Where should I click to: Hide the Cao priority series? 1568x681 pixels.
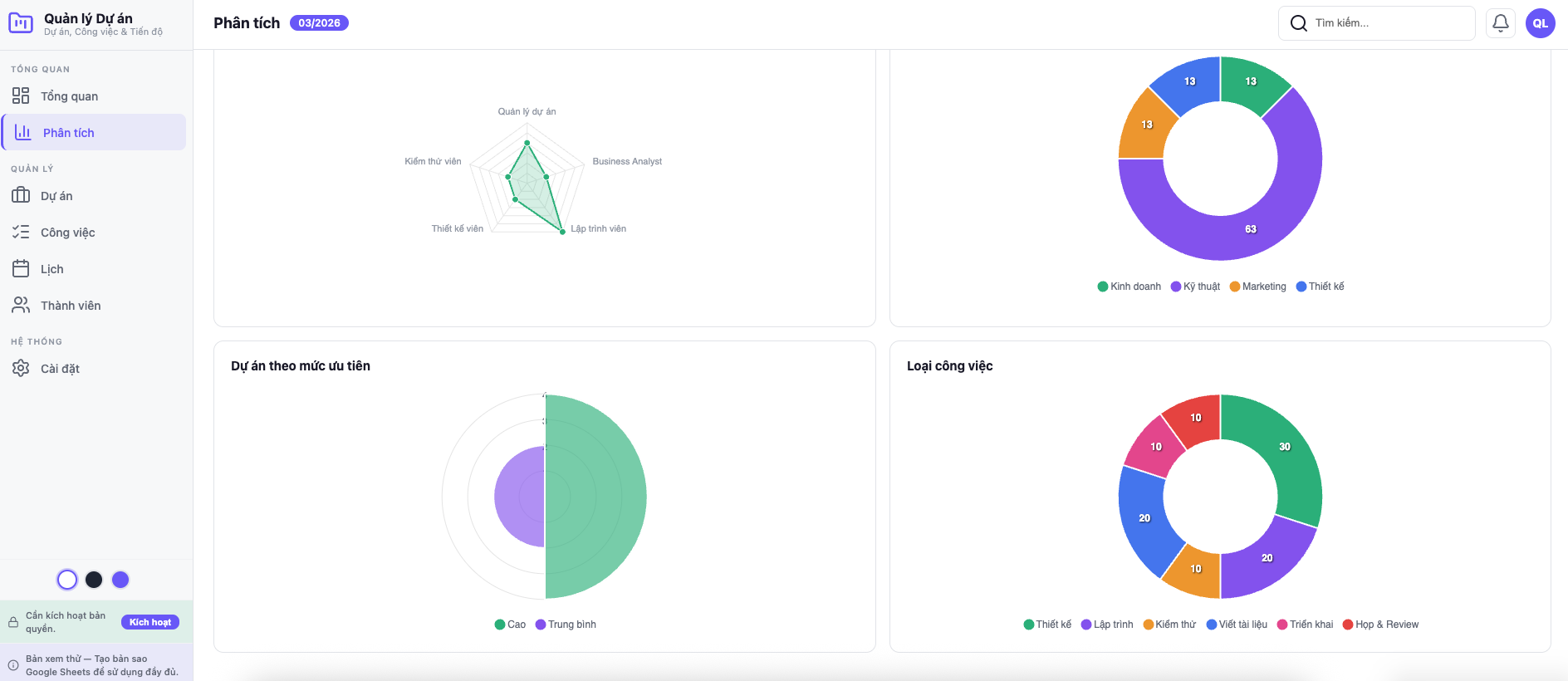point(510,625)
